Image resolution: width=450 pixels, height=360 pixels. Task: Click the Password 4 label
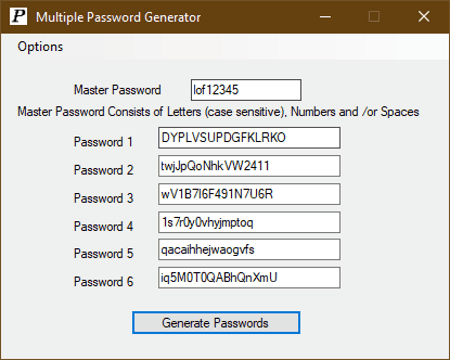[x=103, y=226]
